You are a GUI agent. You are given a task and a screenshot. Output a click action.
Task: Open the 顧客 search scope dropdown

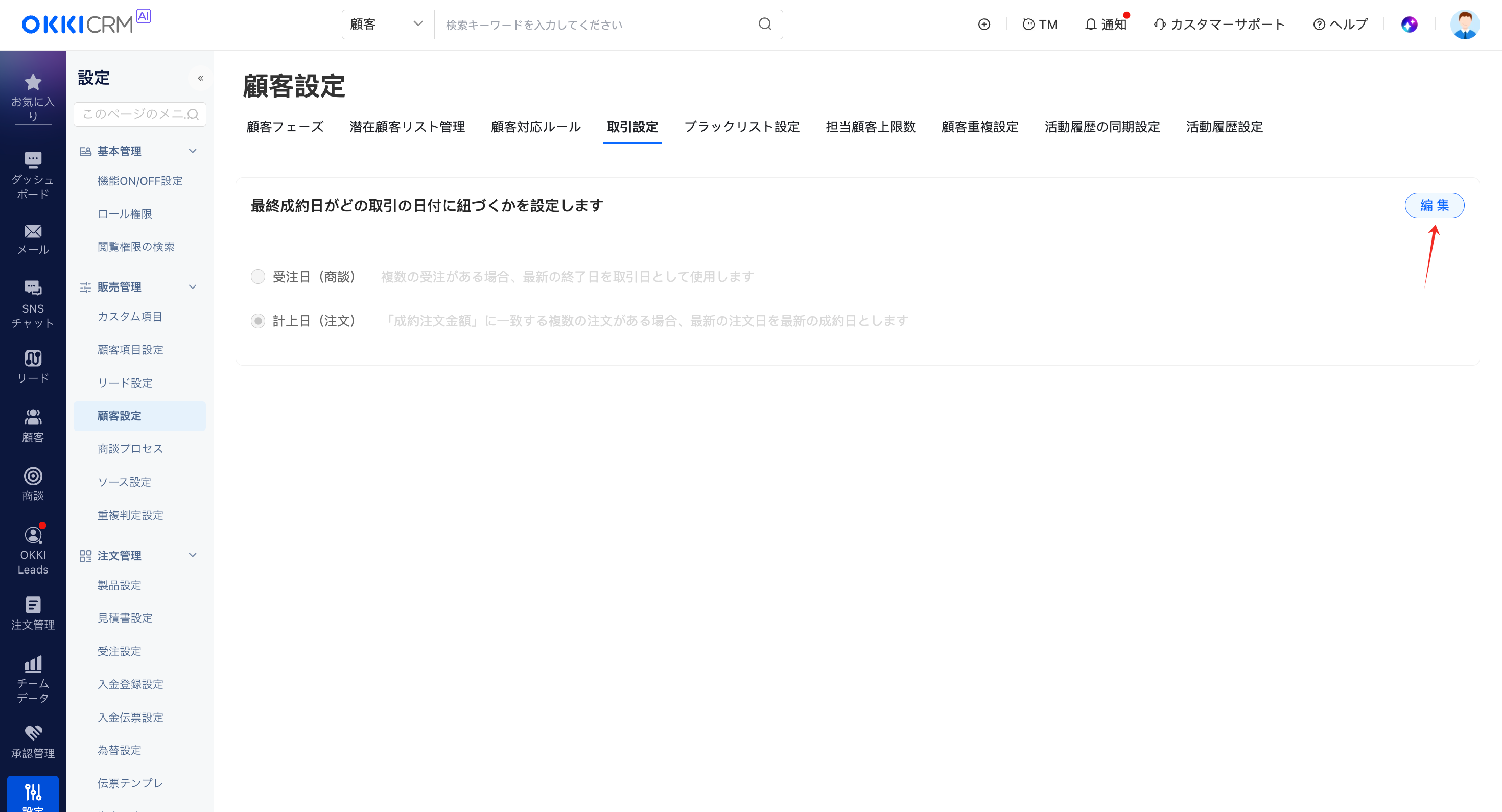[388, 25]
